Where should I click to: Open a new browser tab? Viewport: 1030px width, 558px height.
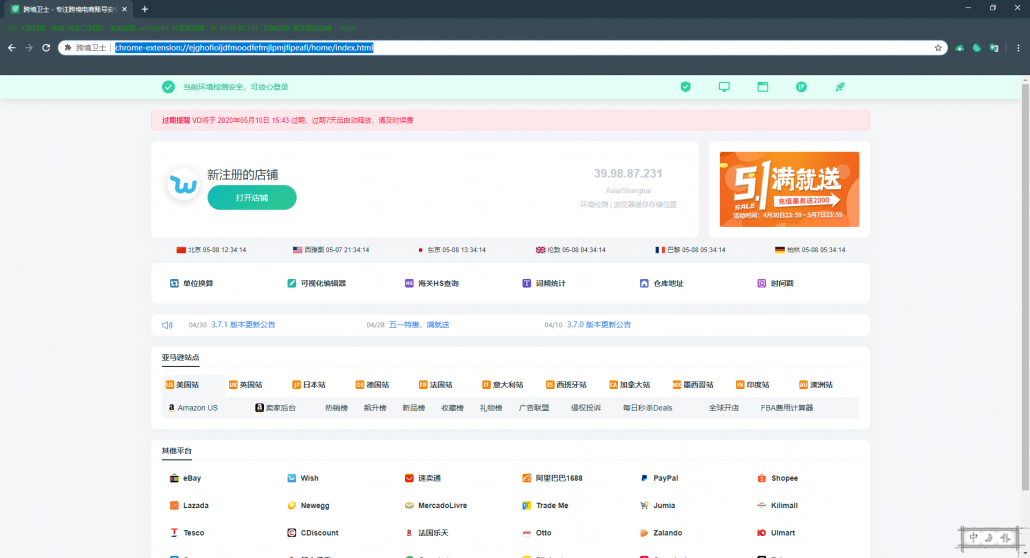pyautogui.click(x=145, y=9)
